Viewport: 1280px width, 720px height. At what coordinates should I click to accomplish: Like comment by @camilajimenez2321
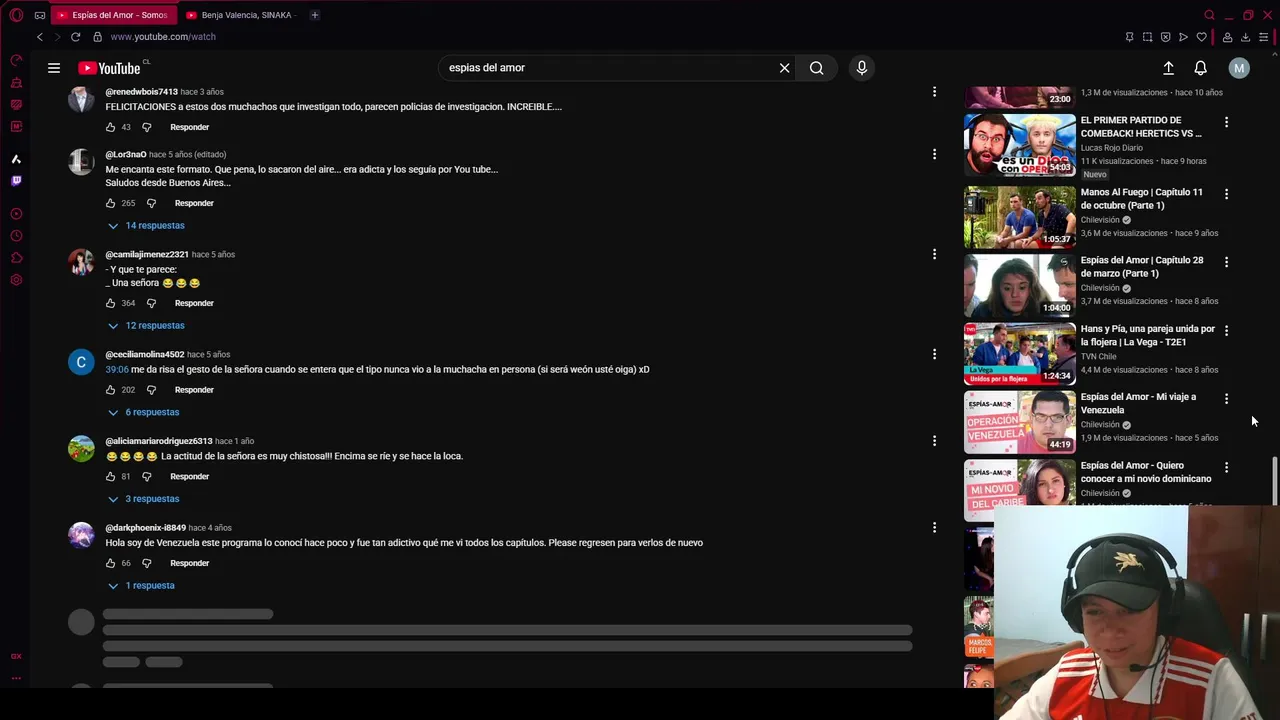(x=110, y=303)
